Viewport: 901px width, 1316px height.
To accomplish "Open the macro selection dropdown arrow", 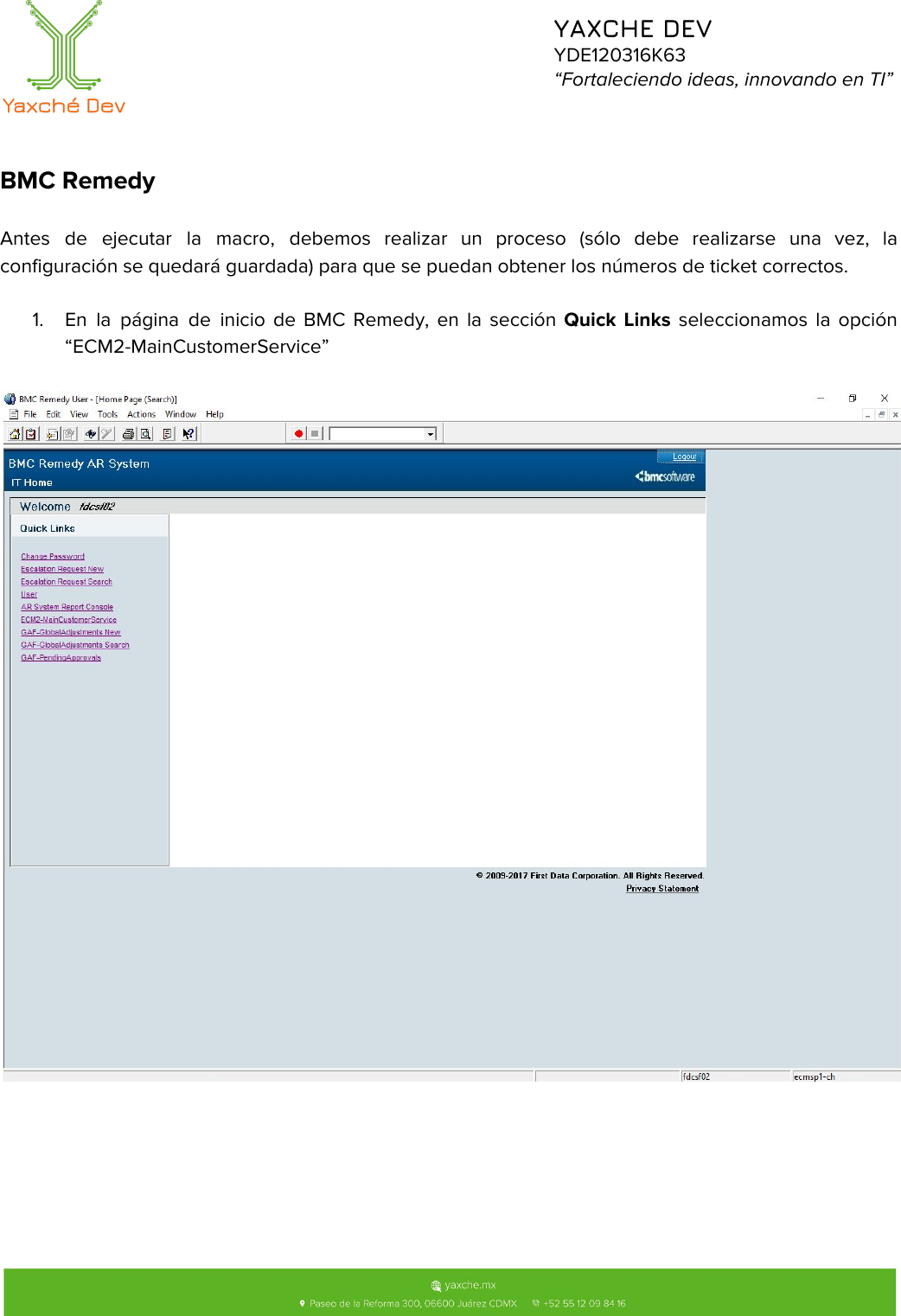I will tap(430, 434).
